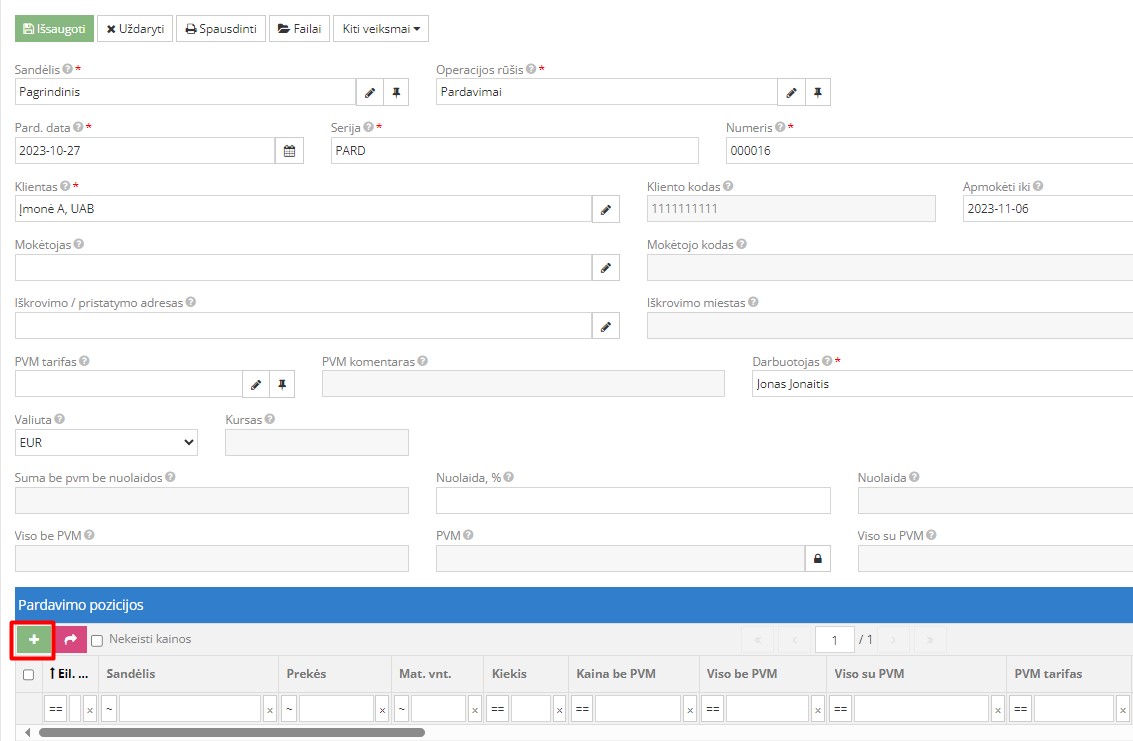Edit the Sandėlis field with pencil icon
Screen dimensions: 1133x741
(370, 92)
